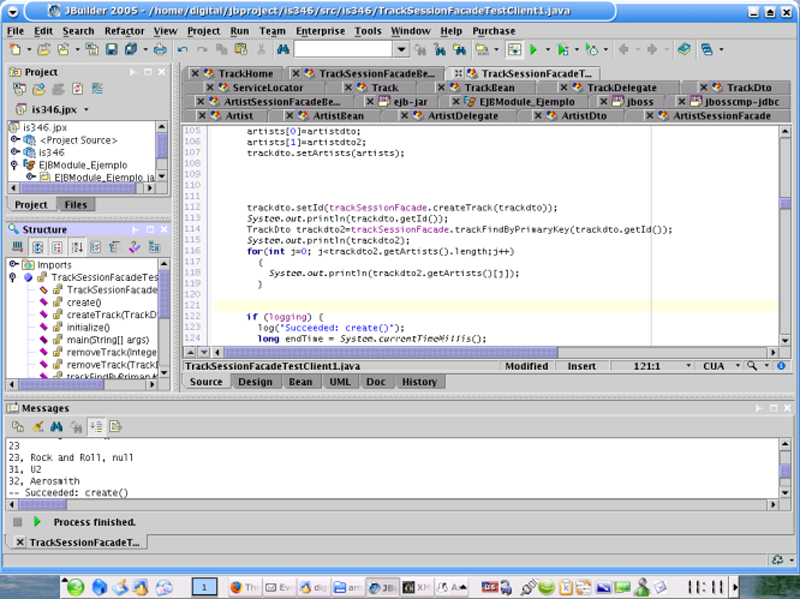Open the Refactor menu

(124, 31)
